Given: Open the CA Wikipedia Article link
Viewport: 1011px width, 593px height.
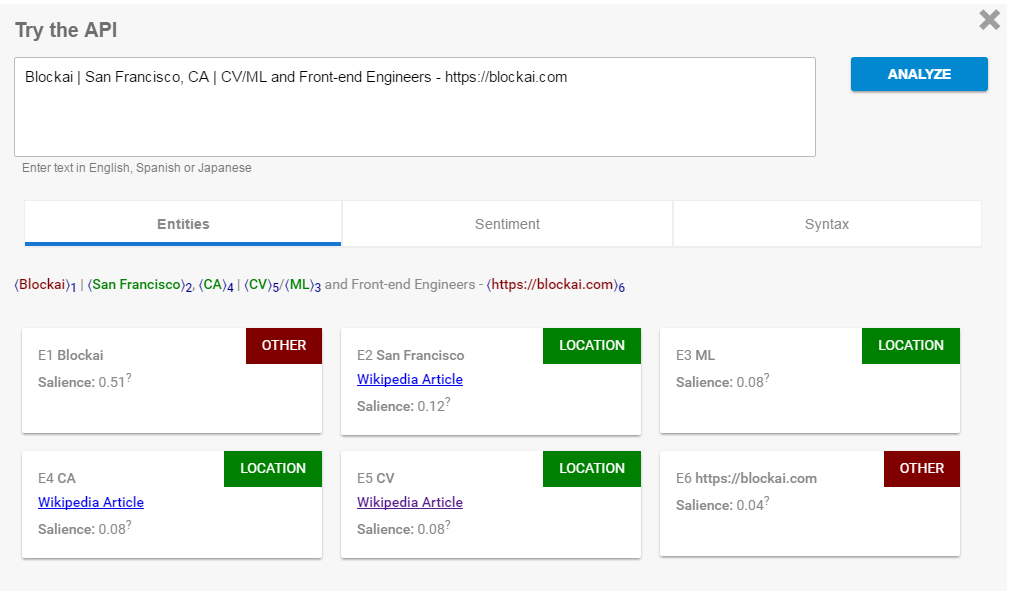Looking at the screenshot, I should pos(91,503).
